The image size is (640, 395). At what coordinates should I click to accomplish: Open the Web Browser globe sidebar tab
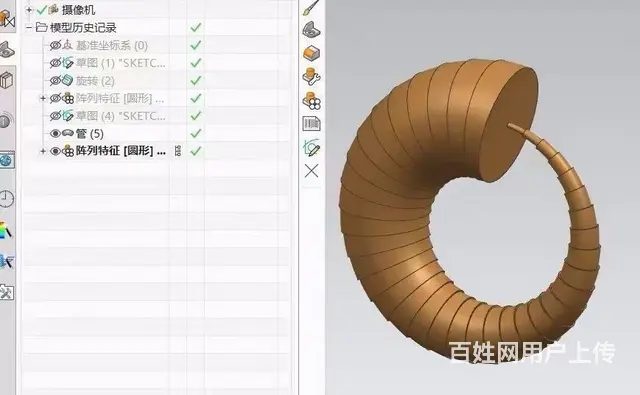7,161
